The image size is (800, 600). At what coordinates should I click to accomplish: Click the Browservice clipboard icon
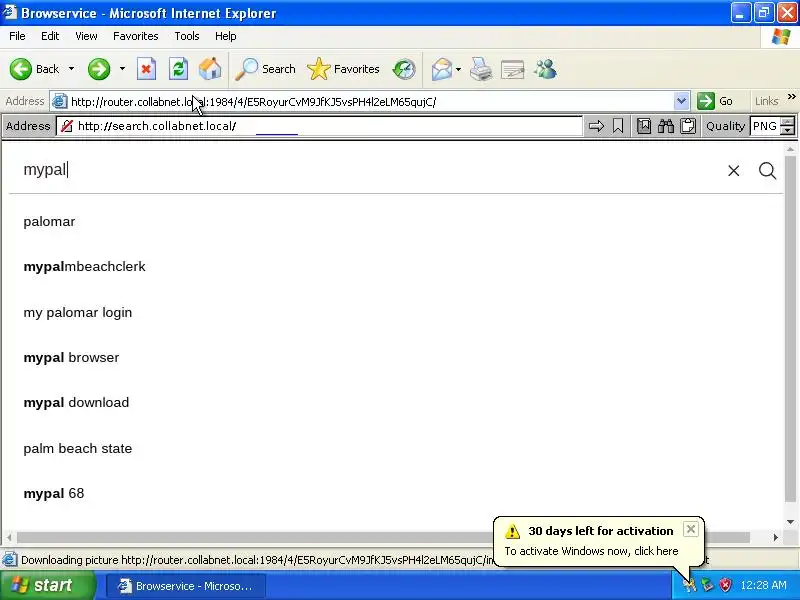[x=688, y=126]
